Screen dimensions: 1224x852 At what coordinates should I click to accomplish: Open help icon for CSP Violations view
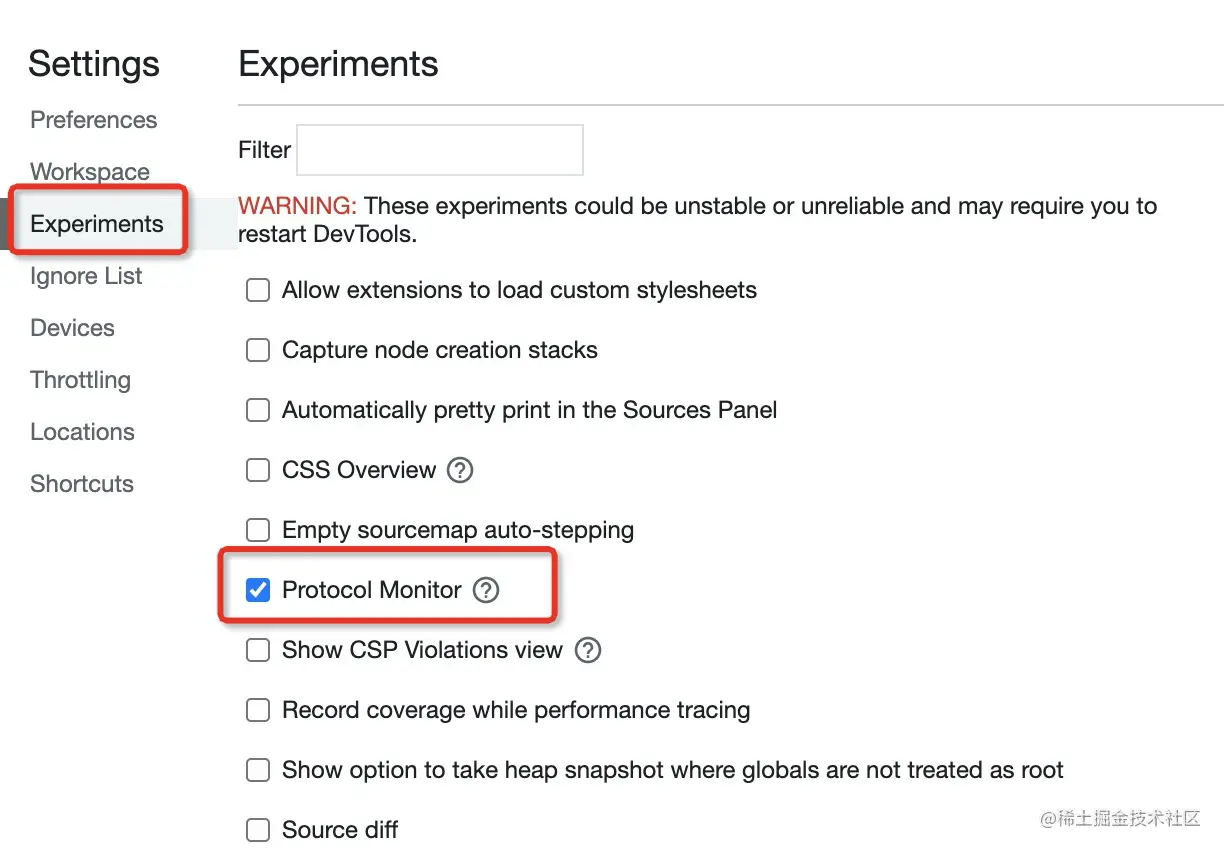tap(588, 650)
